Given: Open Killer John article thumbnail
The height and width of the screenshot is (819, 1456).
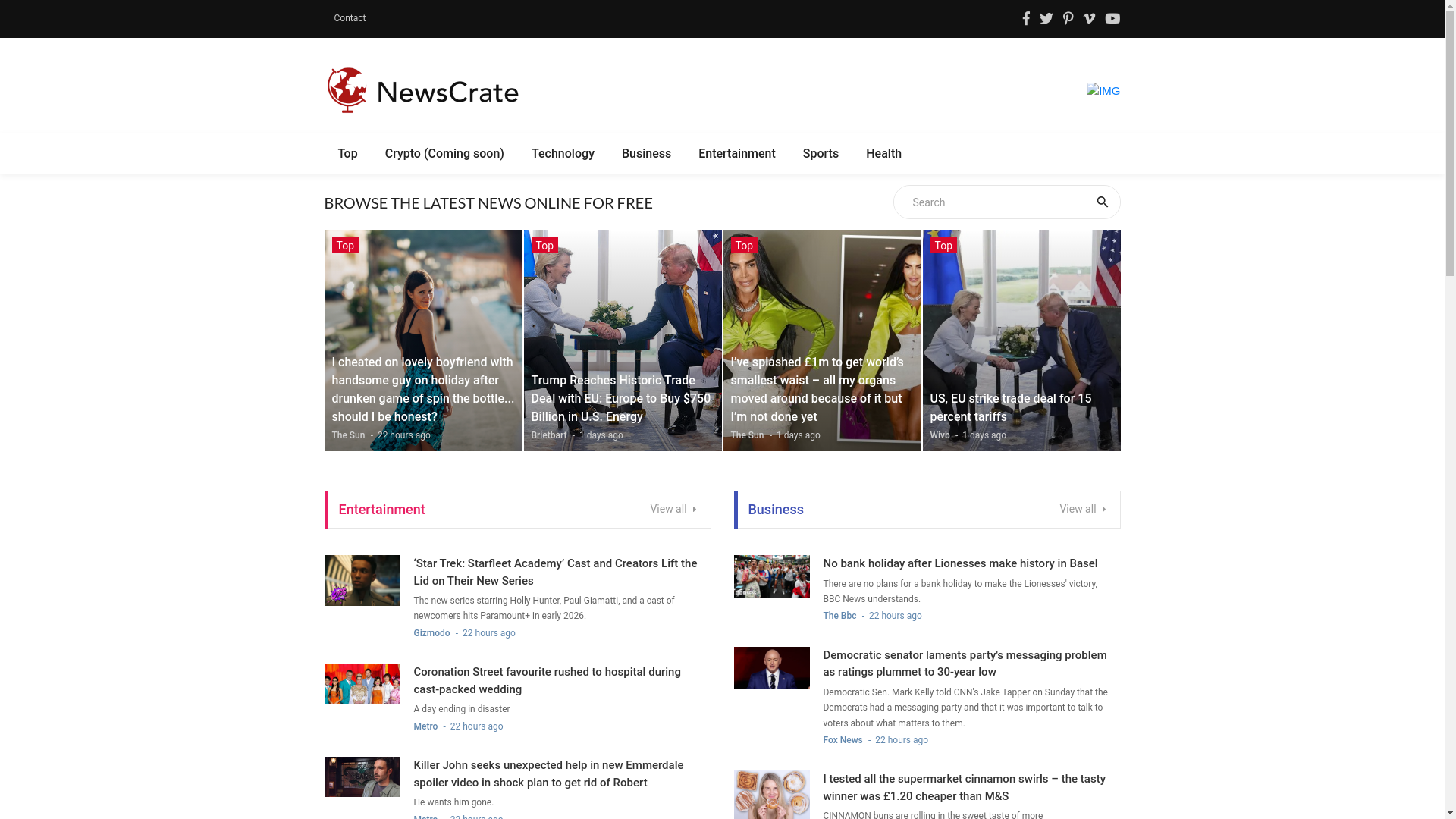Looking at the screenshot, I should (x=362, y=777).
